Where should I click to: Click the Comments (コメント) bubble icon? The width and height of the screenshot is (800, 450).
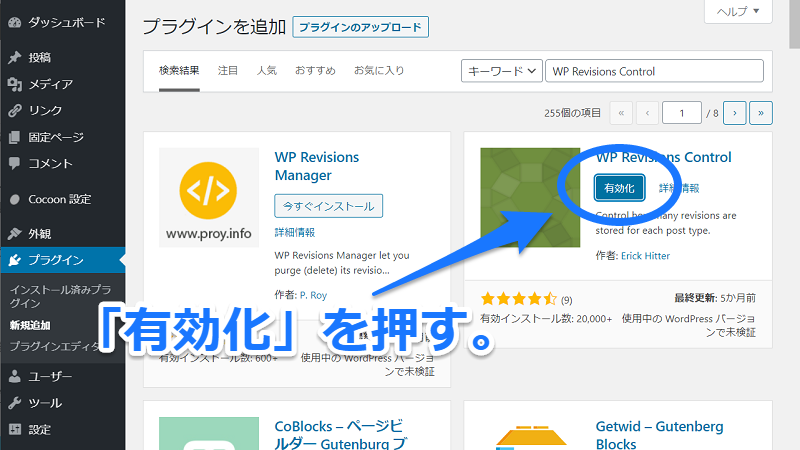click(x=14, y=163)
